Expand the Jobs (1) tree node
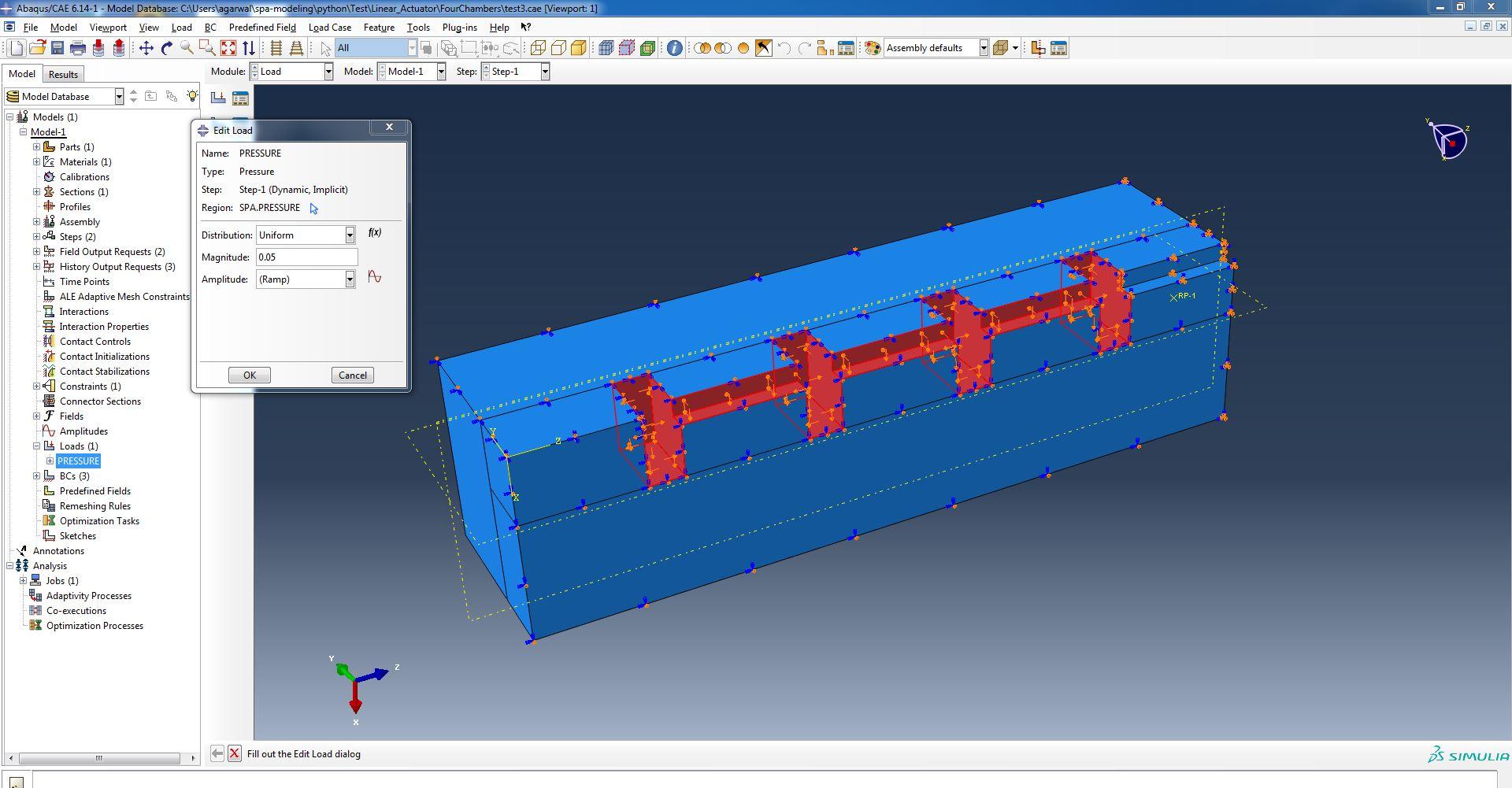 23,581
